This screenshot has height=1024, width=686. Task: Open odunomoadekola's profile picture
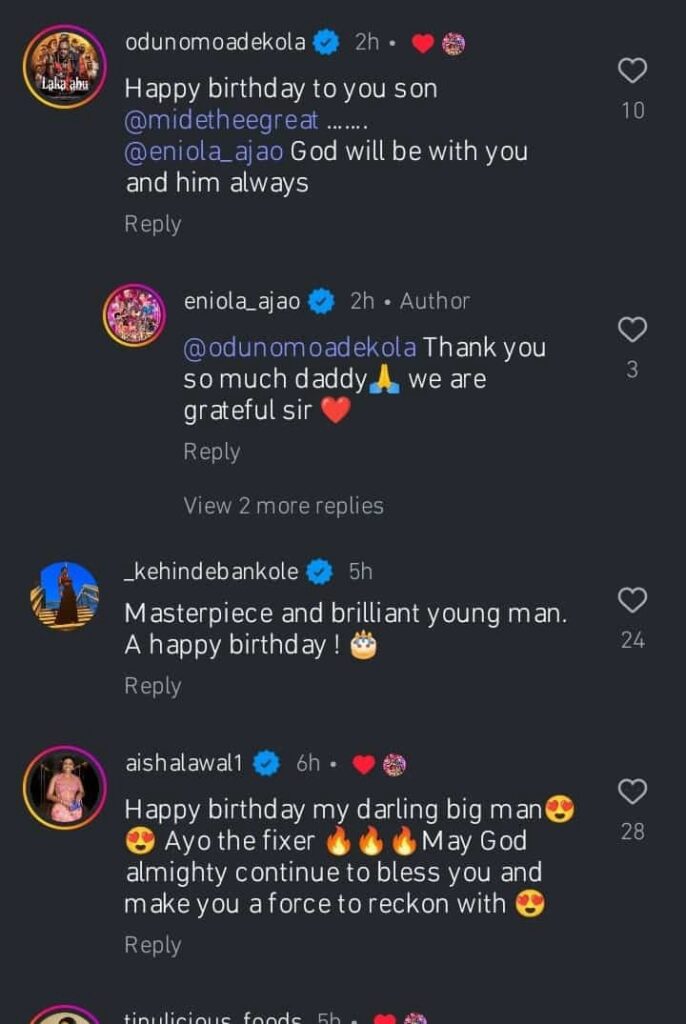coord(65,67)
